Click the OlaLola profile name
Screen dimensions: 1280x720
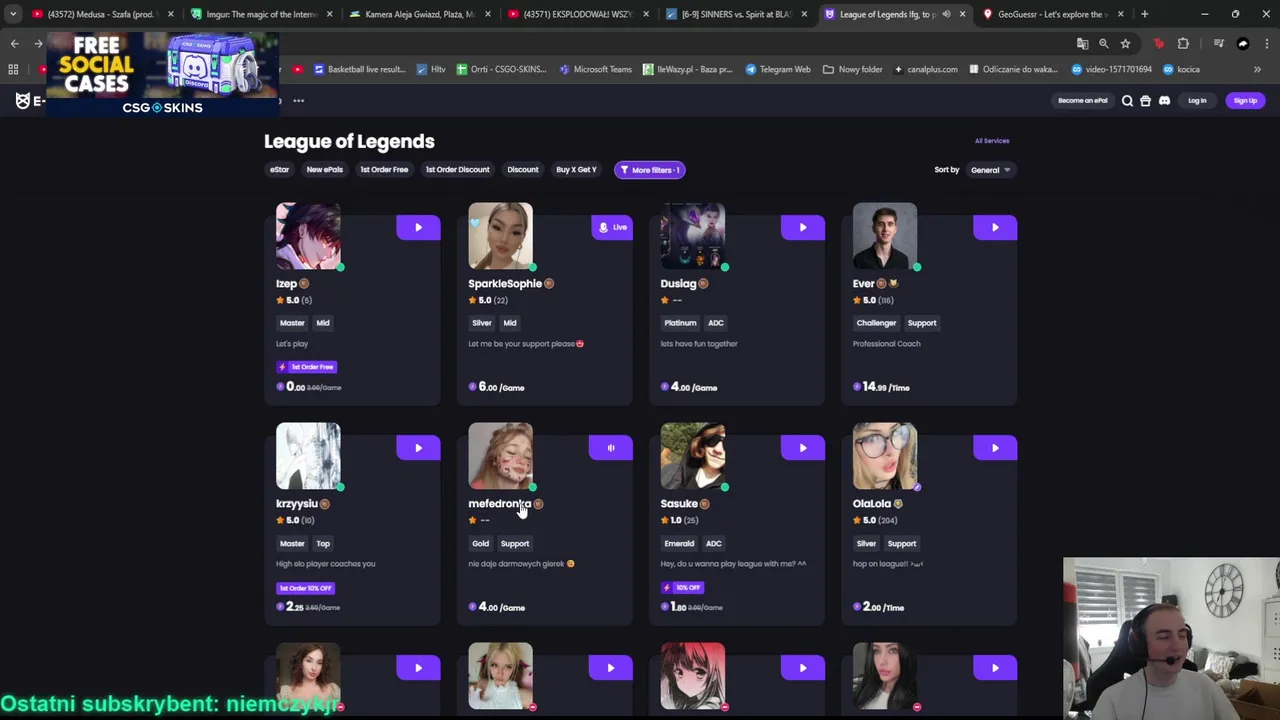coord(871,504)
